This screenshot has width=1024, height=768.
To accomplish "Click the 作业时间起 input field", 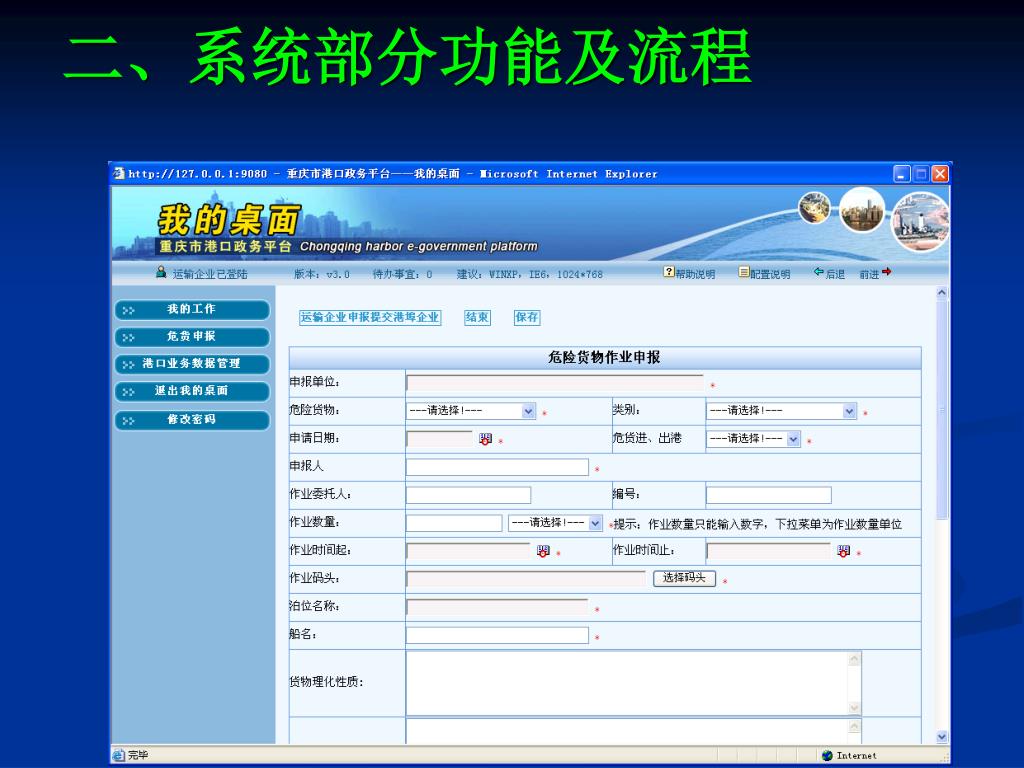I will (468, 551).
